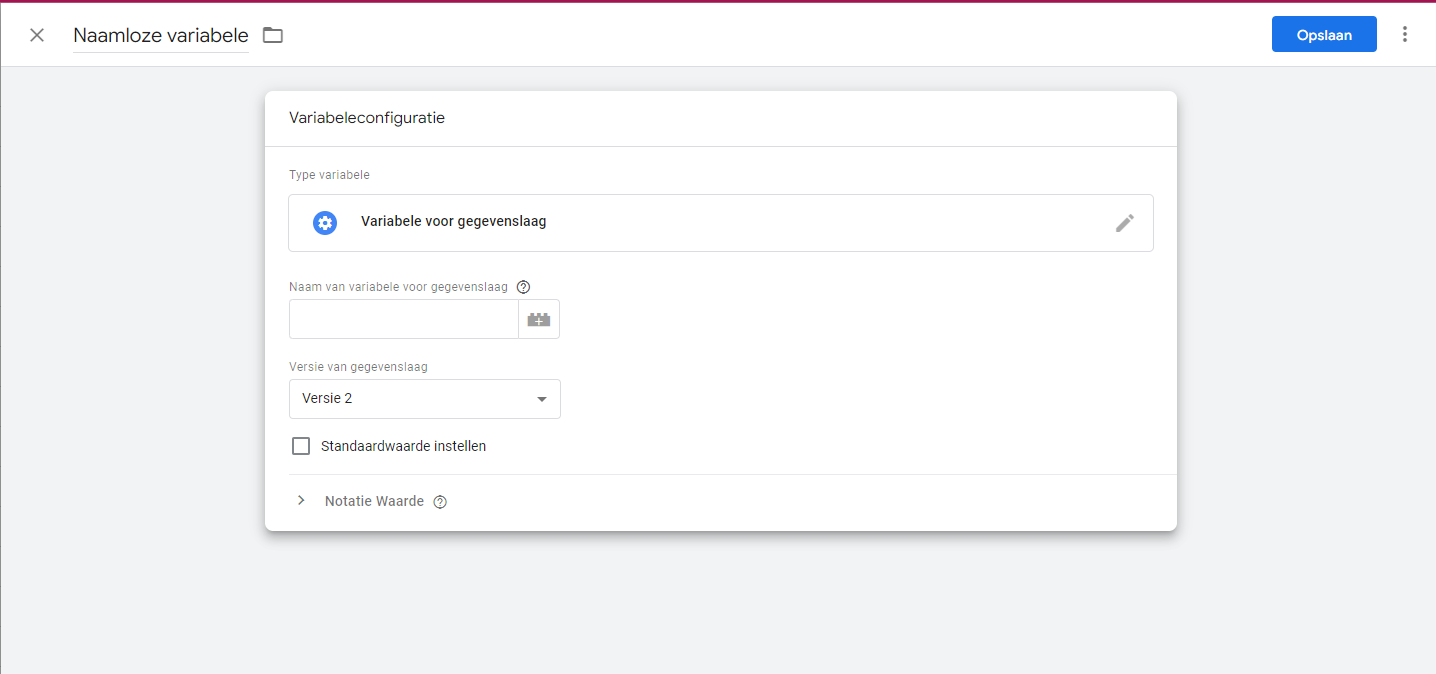Click the blue gear icon for Variabele voor gegevenslaag
1436x674 pixels.
(325, 223)
